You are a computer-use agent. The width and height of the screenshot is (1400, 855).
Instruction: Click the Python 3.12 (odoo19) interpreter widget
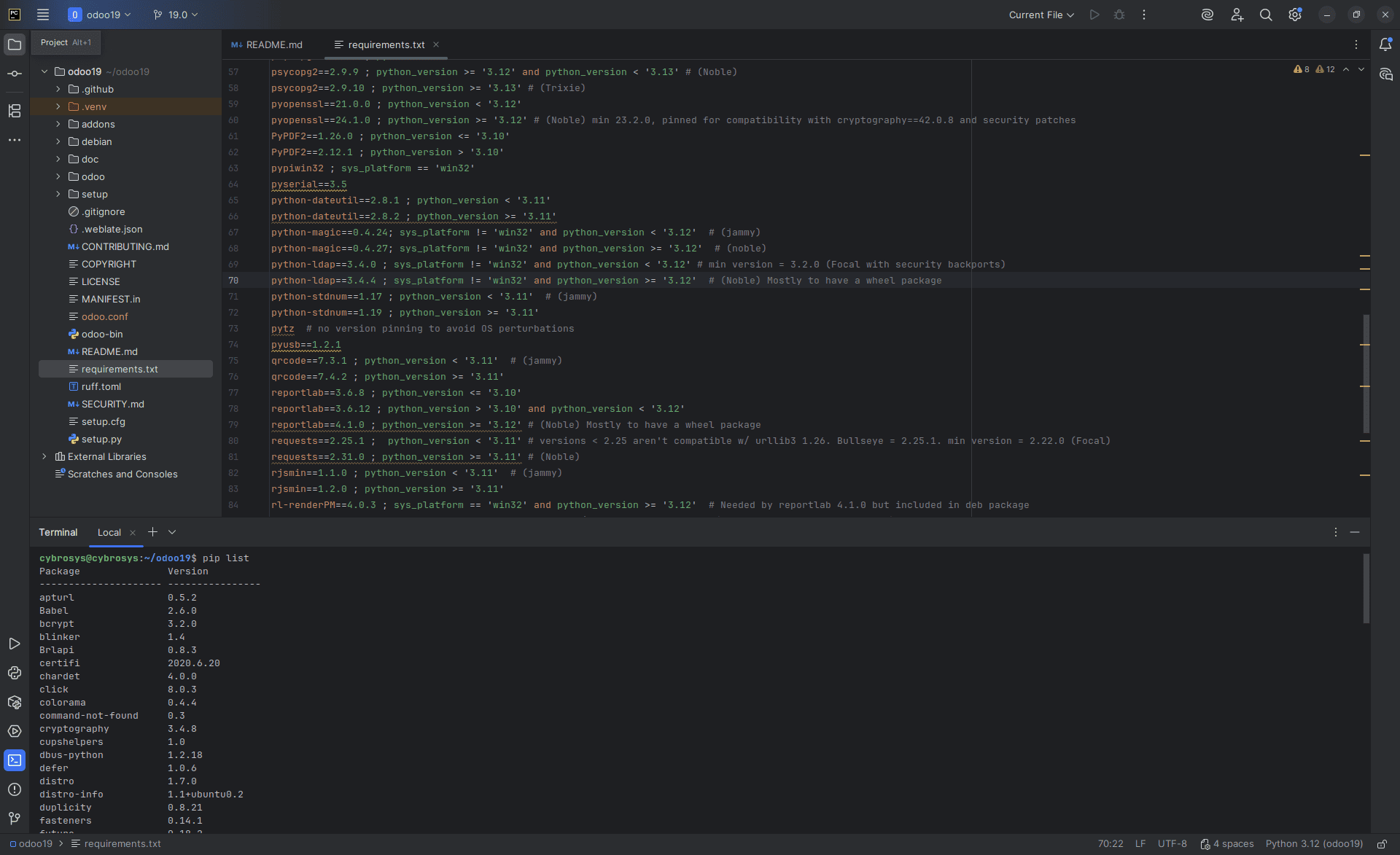1314,844
